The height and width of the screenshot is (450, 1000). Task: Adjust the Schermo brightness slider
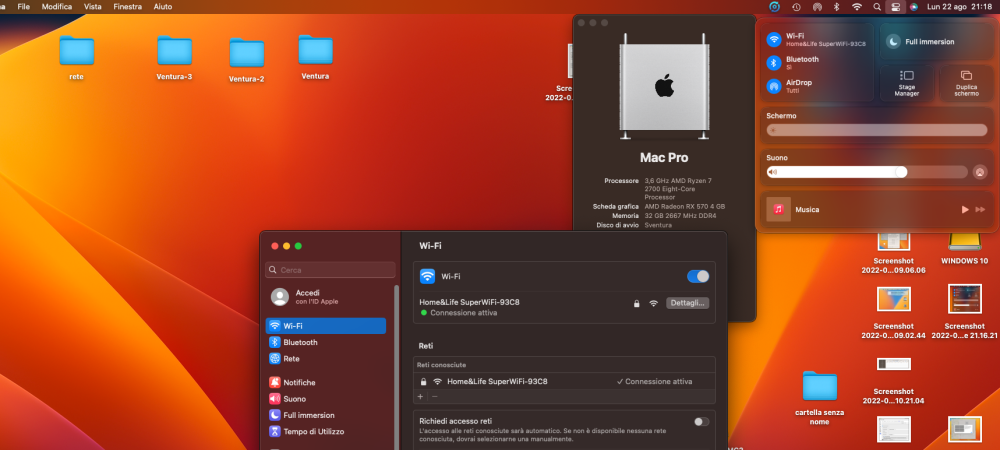coord(877,130)
